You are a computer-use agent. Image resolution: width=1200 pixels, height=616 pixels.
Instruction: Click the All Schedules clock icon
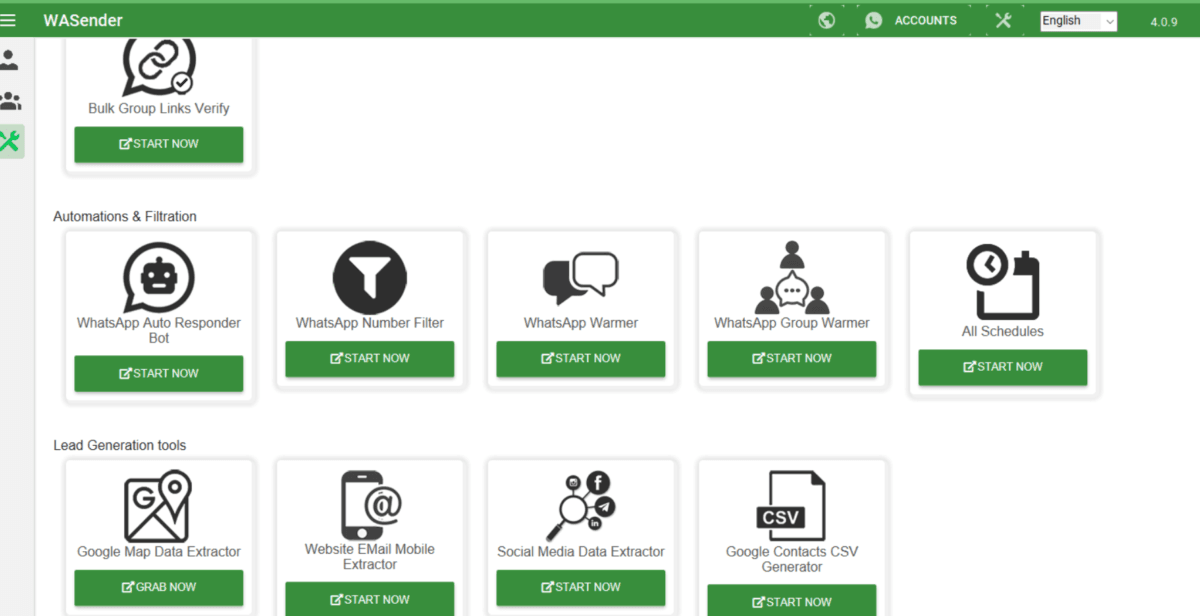(x=1002, y=282)
